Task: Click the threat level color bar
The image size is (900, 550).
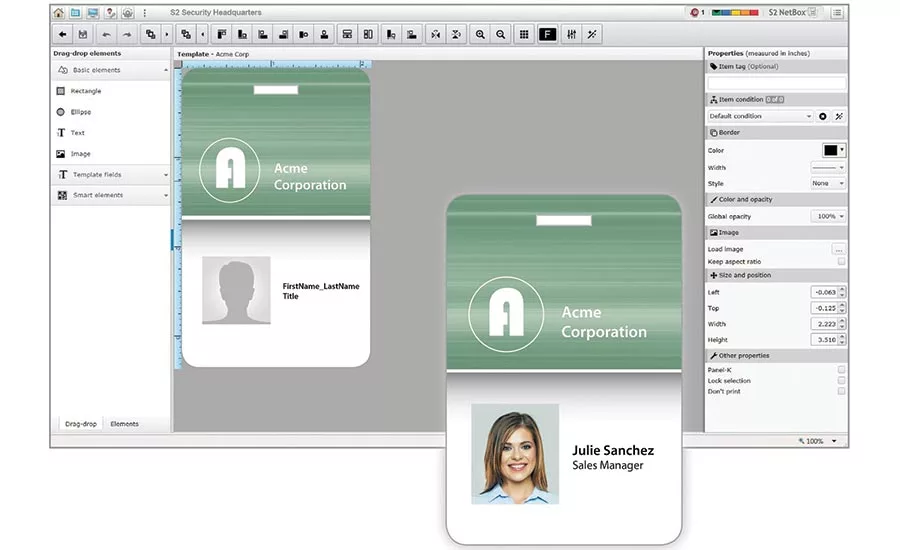Action: tap(735, 12)
